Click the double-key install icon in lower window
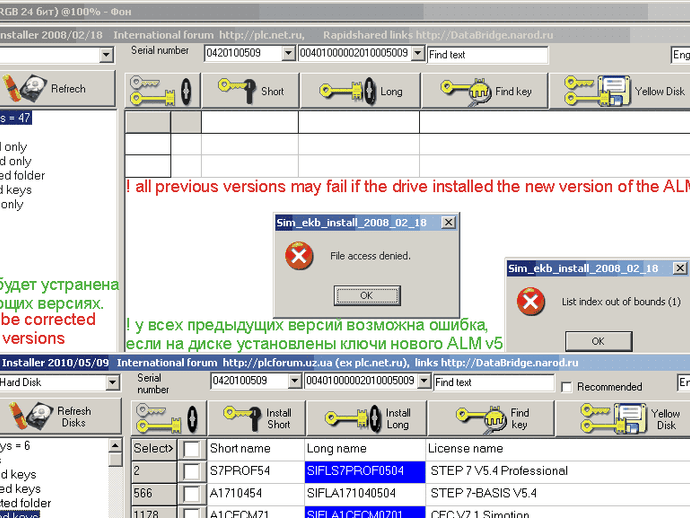 169,419
